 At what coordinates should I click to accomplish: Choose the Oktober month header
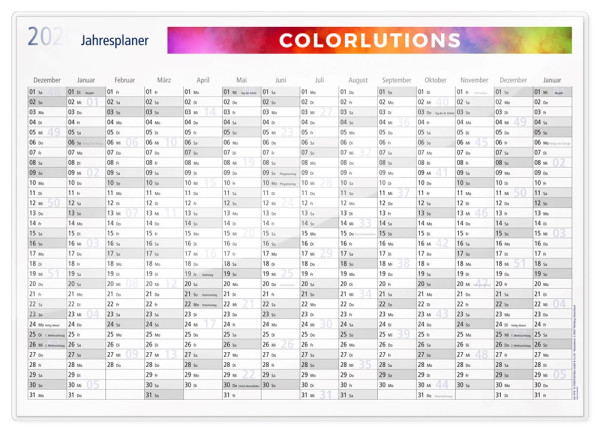436,79
